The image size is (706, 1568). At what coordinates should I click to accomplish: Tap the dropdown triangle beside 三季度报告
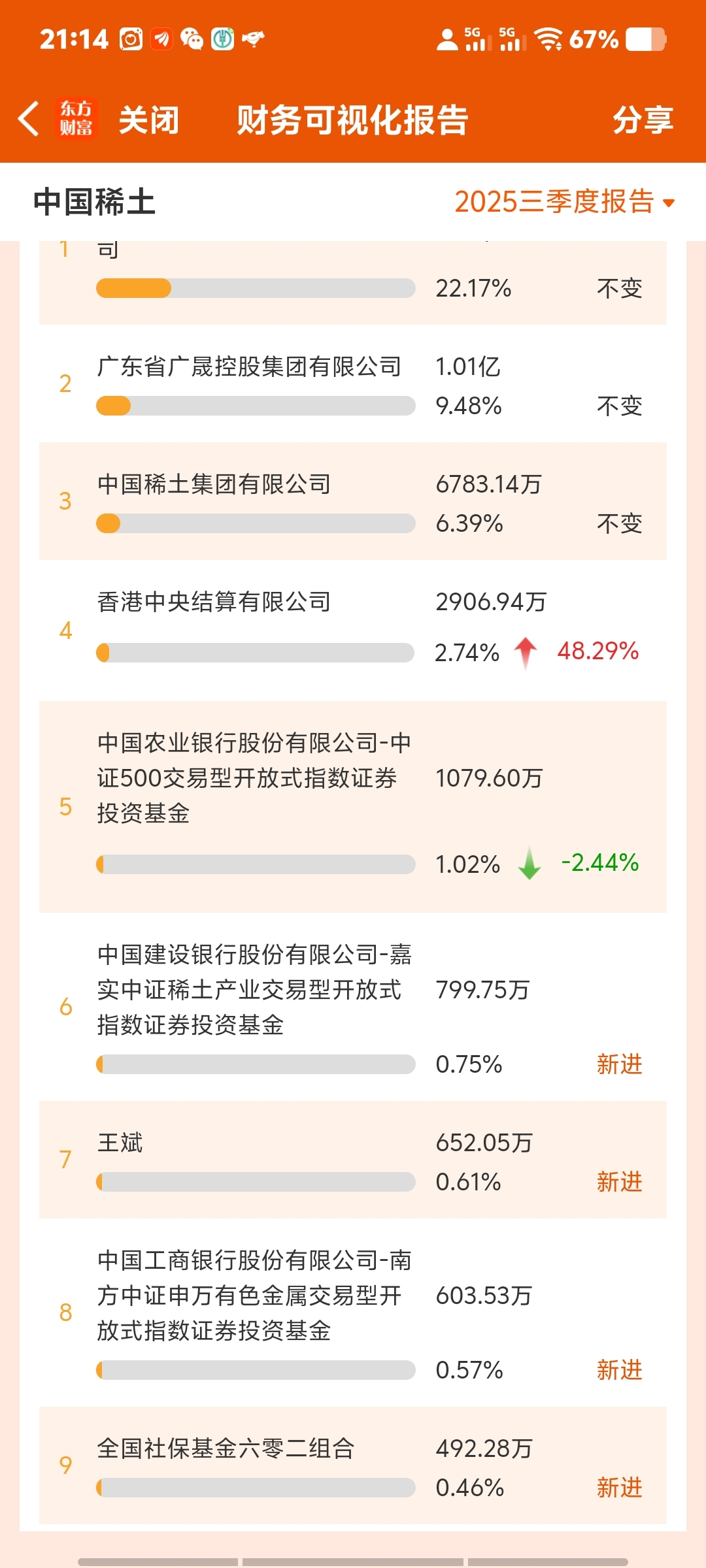669,203
